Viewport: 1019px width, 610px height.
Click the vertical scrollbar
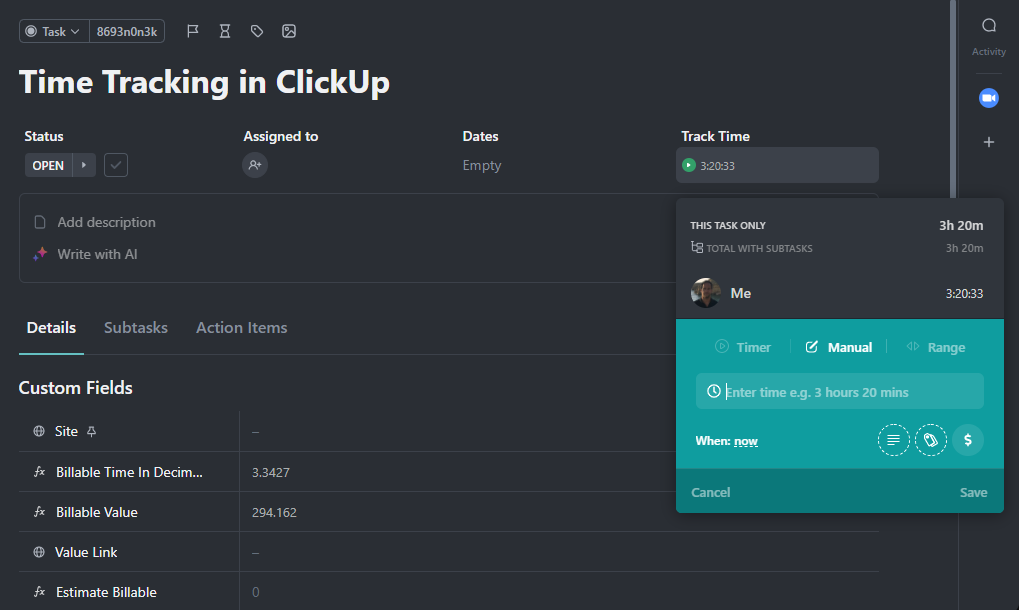[x=953, y=97]
